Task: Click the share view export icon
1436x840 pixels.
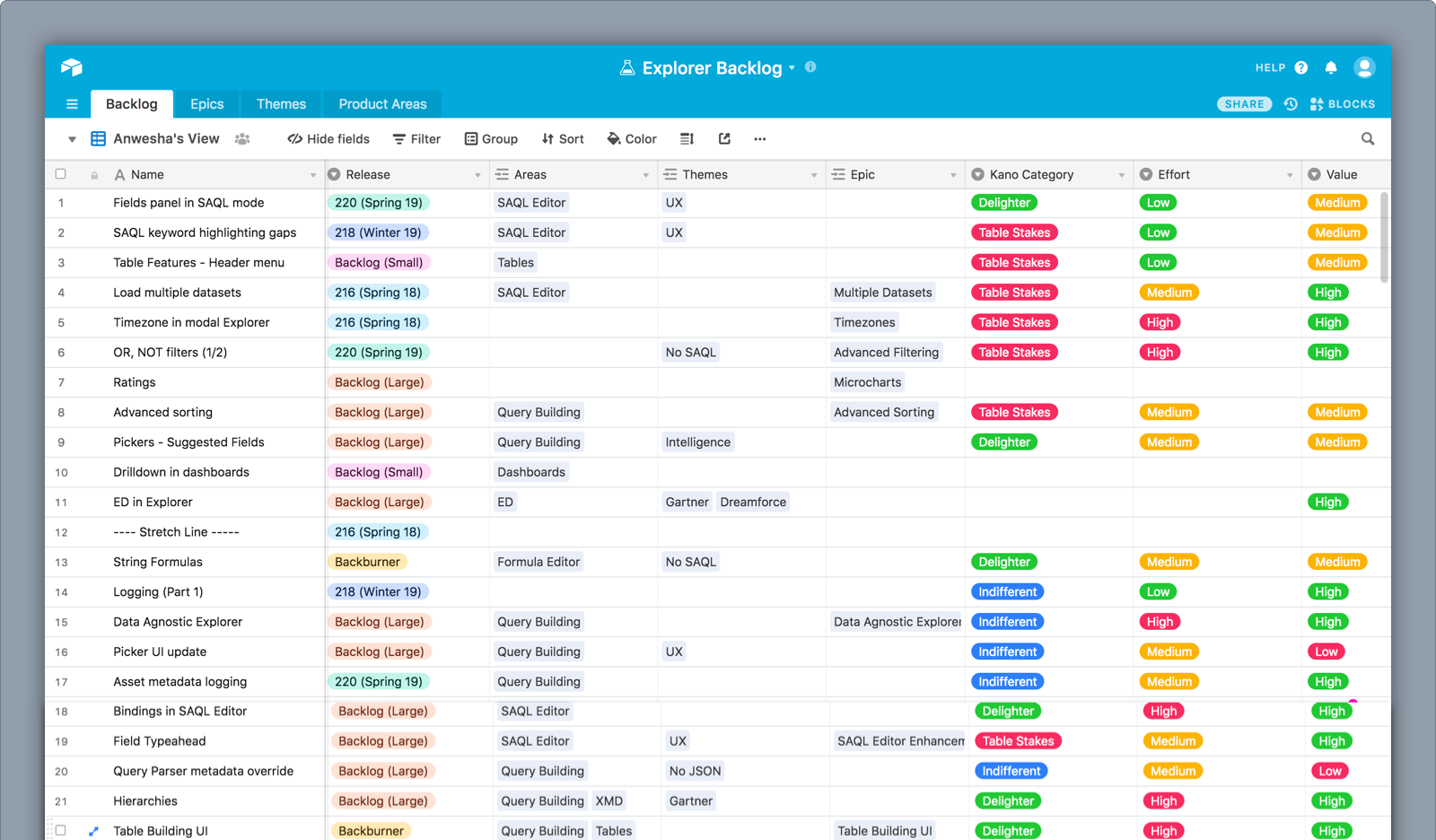Action: pyautogui.click(x=724, y=139)
